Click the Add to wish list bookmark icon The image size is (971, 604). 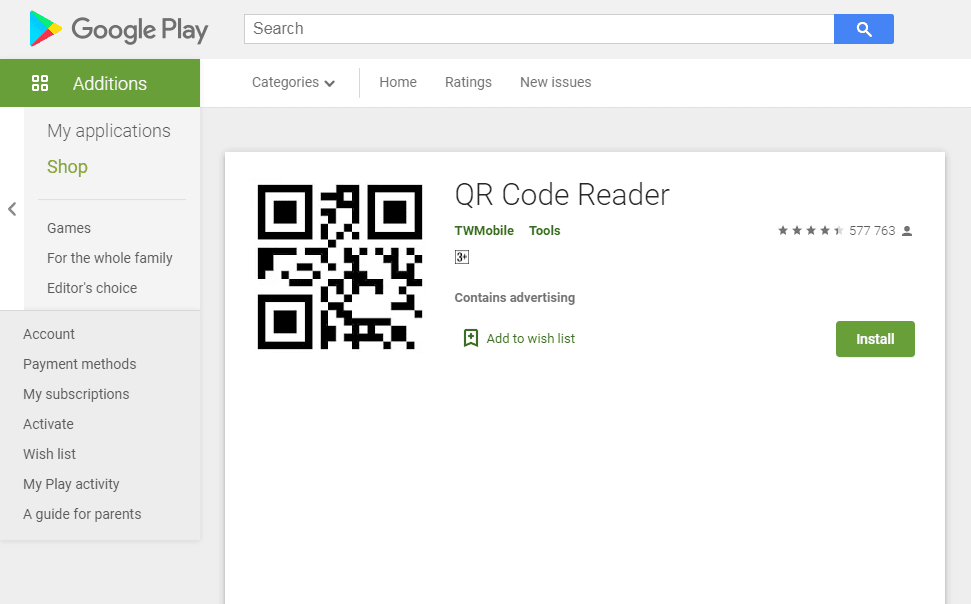[471, 338]
